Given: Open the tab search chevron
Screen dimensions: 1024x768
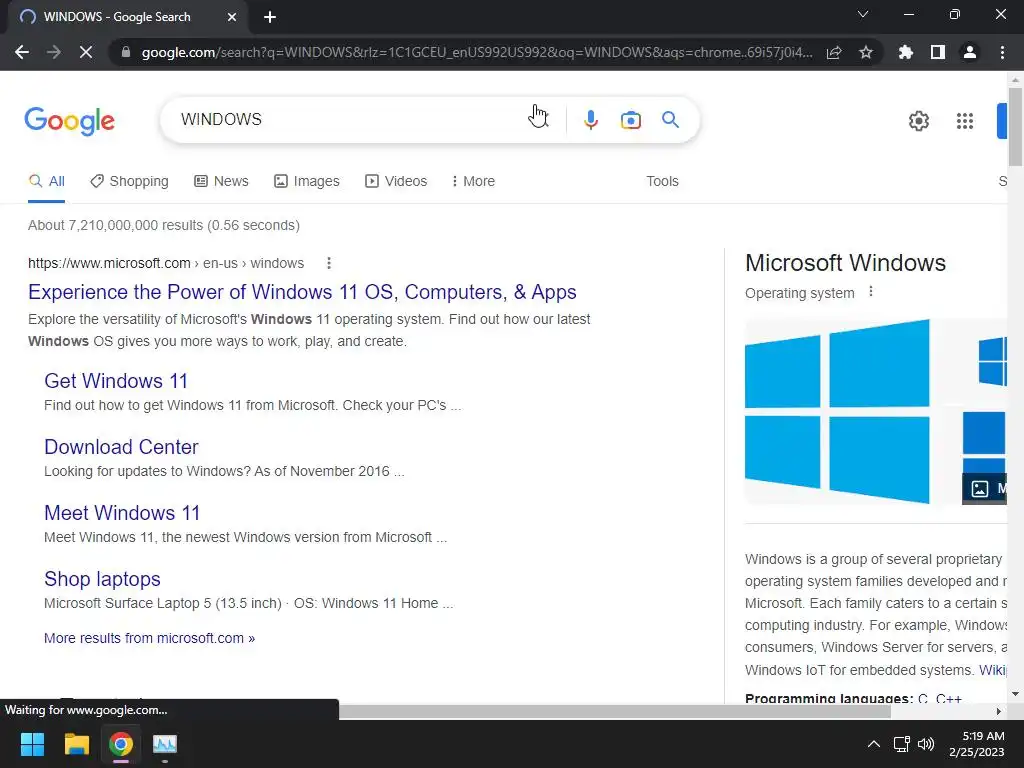Looking at the screenshot, I should click(x=863, y=14).
